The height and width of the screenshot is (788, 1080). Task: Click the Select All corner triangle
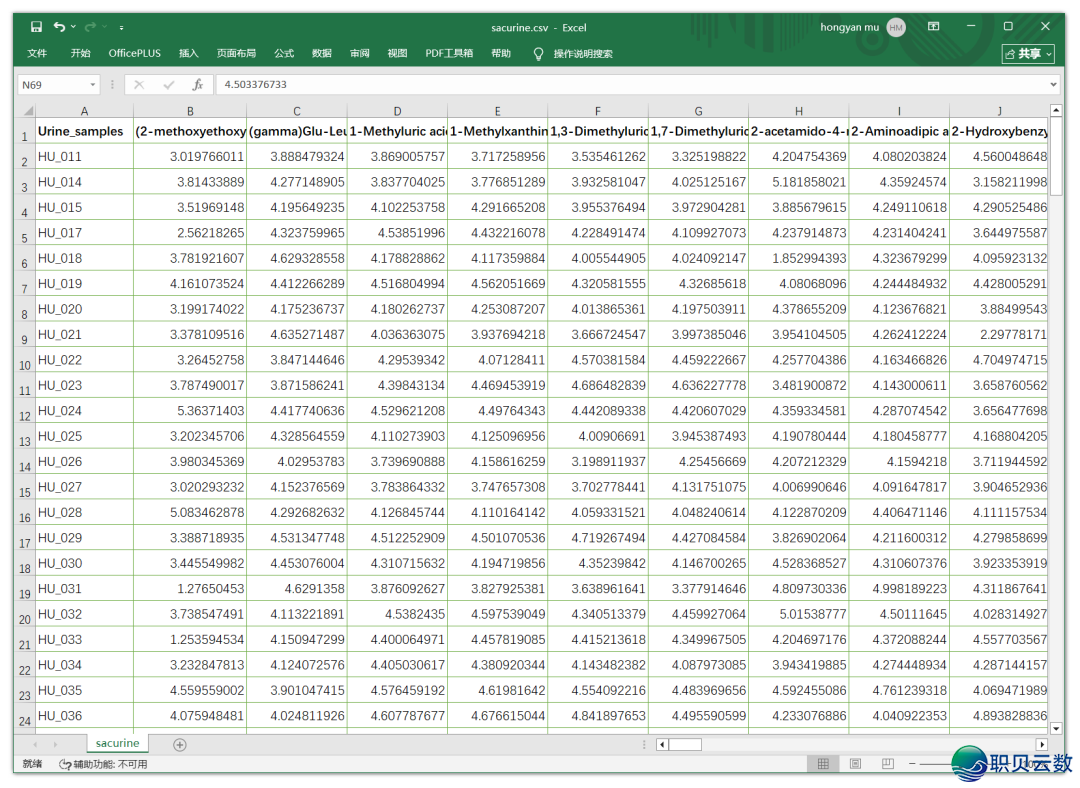coord(27,111)
